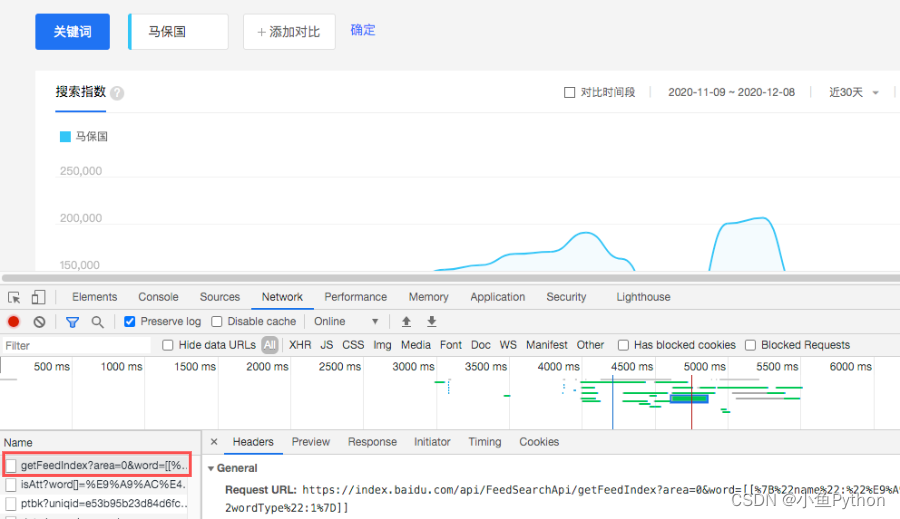Image resolution: width=900 pixels, height=519 pixels.
Task: Show the Timing tab of the request
Action: [484, 441]
